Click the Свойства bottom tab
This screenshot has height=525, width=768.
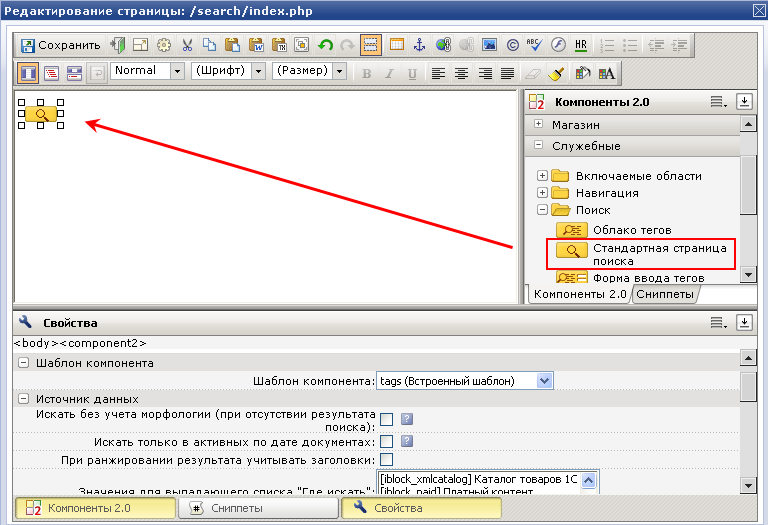coord(421,508)
